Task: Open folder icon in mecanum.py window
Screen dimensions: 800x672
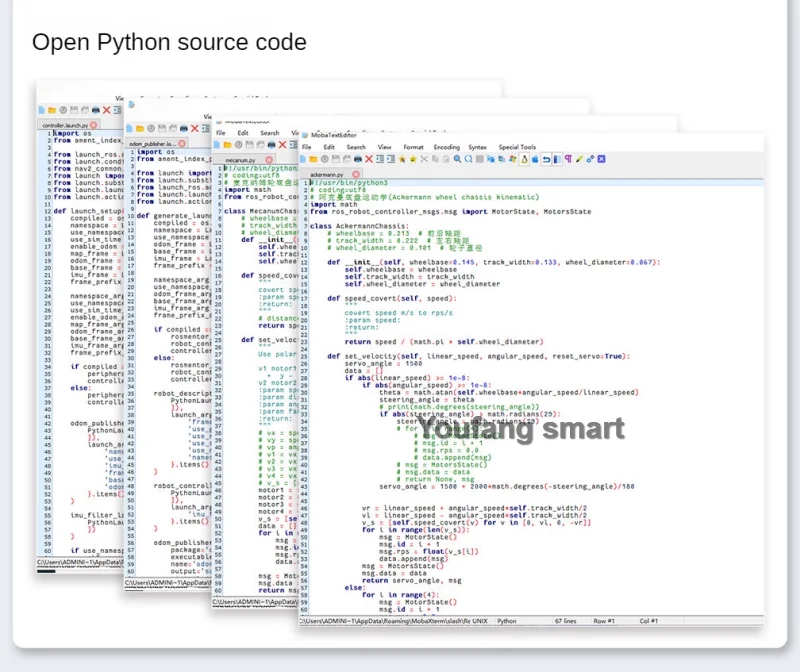Action: coord(227,145)
